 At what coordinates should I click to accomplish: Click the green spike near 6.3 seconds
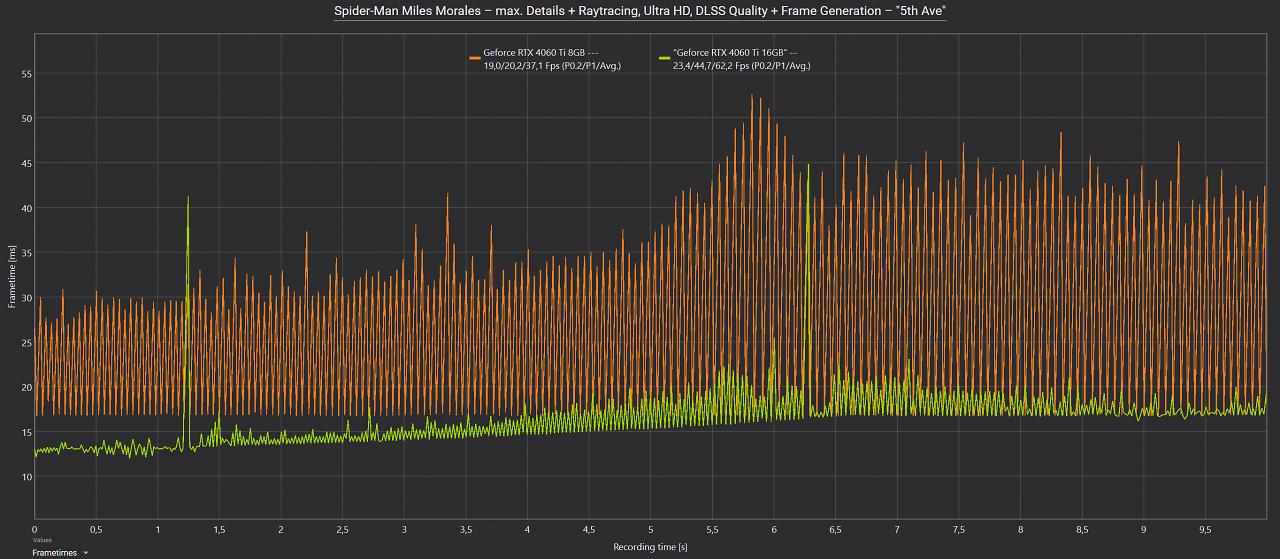click(807, 167)
